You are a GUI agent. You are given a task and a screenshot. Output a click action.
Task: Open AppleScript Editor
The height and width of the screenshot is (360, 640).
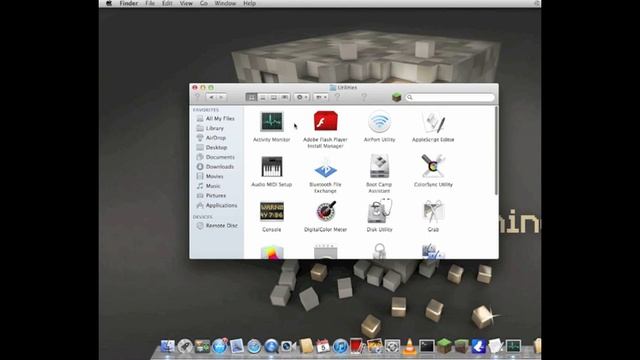coord(433,122)
